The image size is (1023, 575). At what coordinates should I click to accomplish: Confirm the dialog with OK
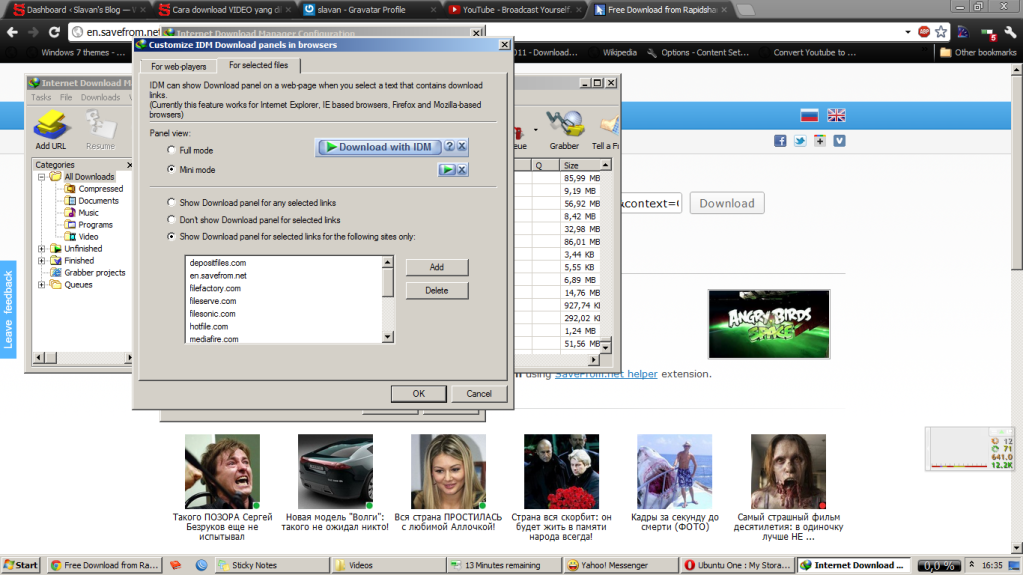point(419,394)
